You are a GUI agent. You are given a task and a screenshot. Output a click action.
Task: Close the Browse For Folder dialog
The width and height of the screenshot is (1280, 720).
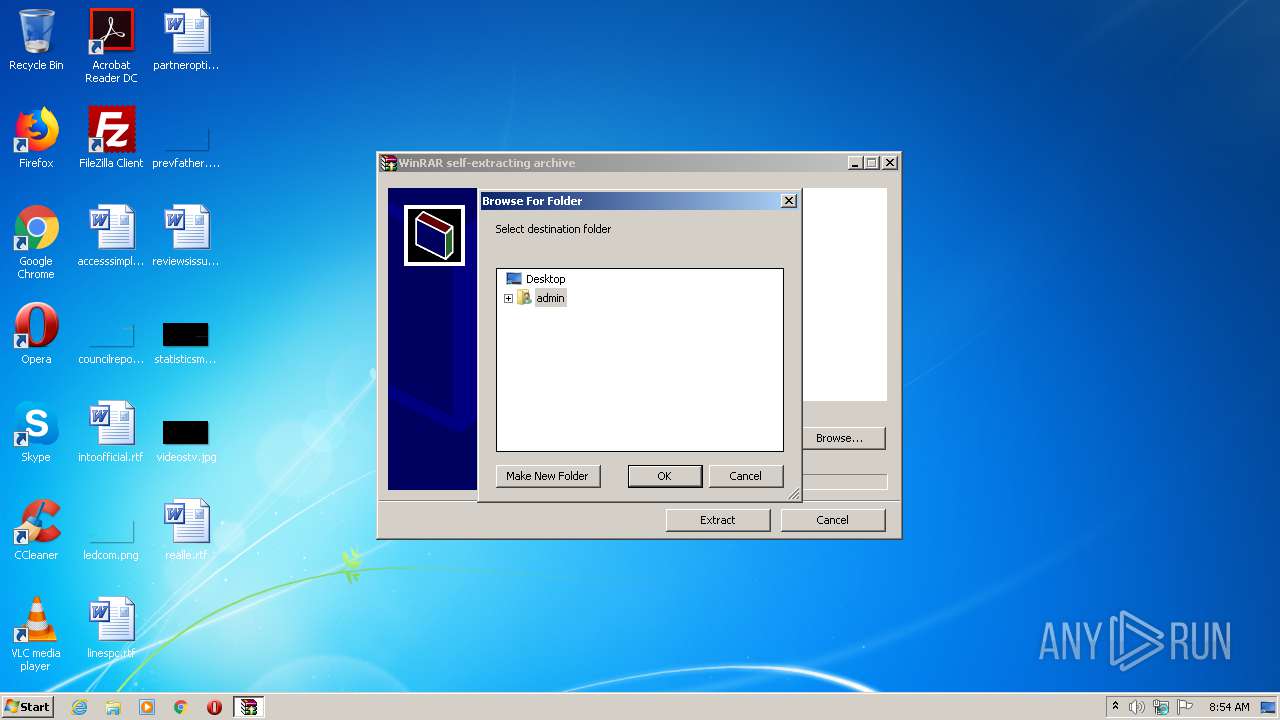coord(788,201)
